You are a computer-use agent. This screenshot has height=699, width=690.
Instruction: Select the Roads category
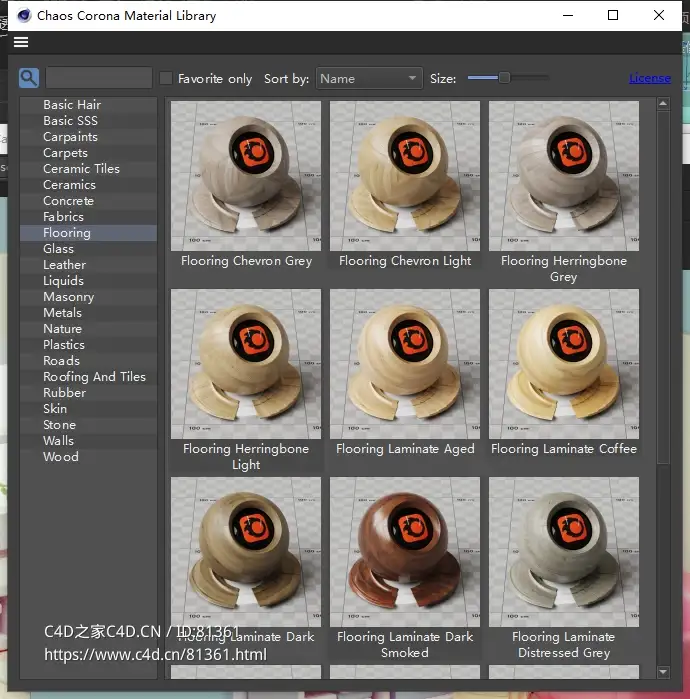88,361
